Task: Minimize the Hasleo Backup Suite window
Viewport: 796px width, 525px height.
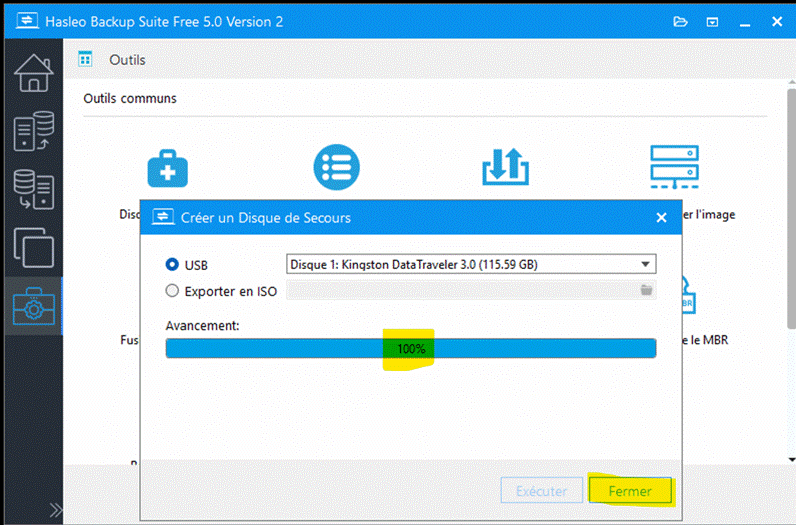Action: pos(745,23)
